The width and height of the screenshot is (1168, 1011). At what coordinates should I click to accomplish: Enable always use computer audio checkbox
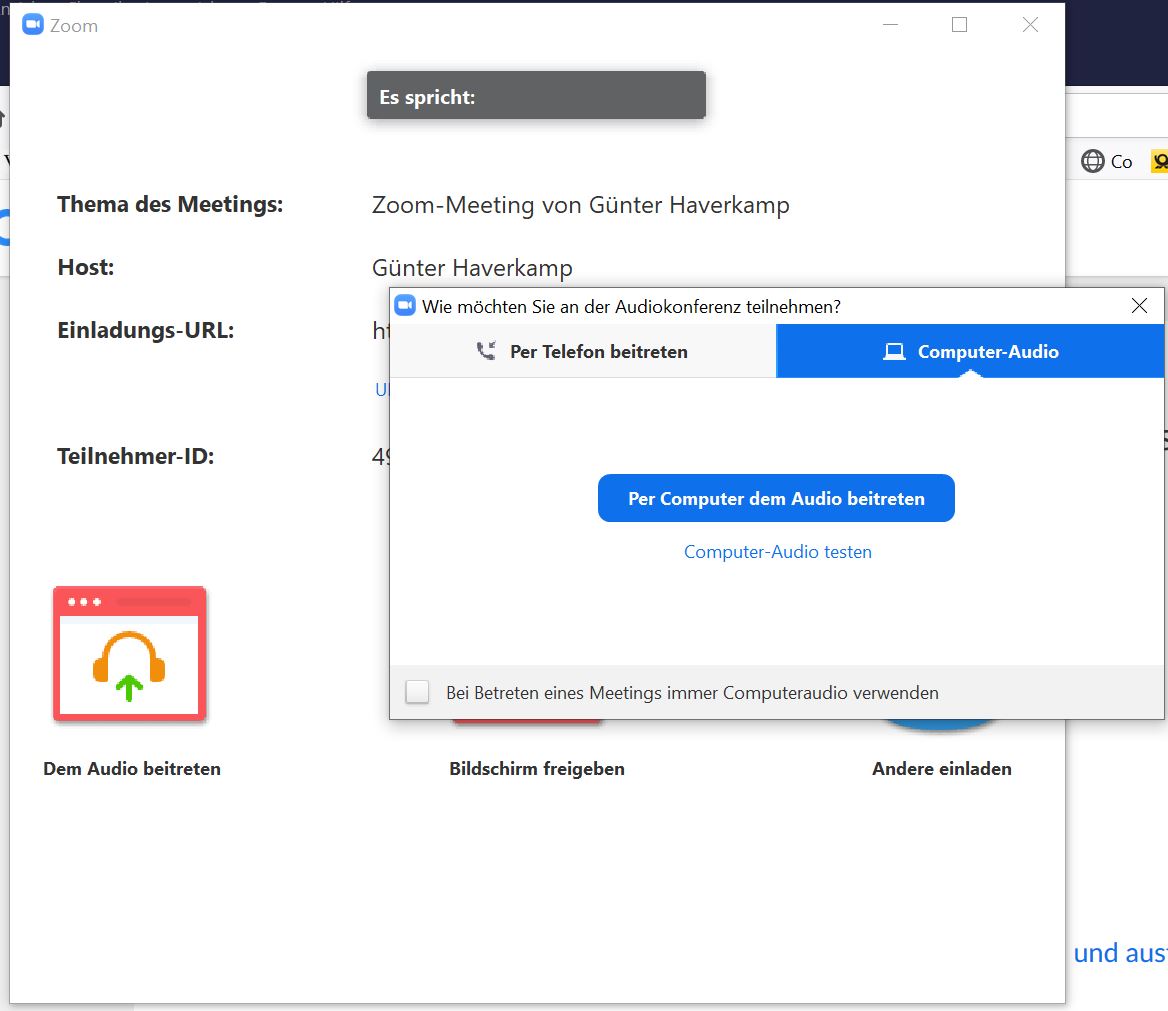pyautogui.click(x=417, y=692)
